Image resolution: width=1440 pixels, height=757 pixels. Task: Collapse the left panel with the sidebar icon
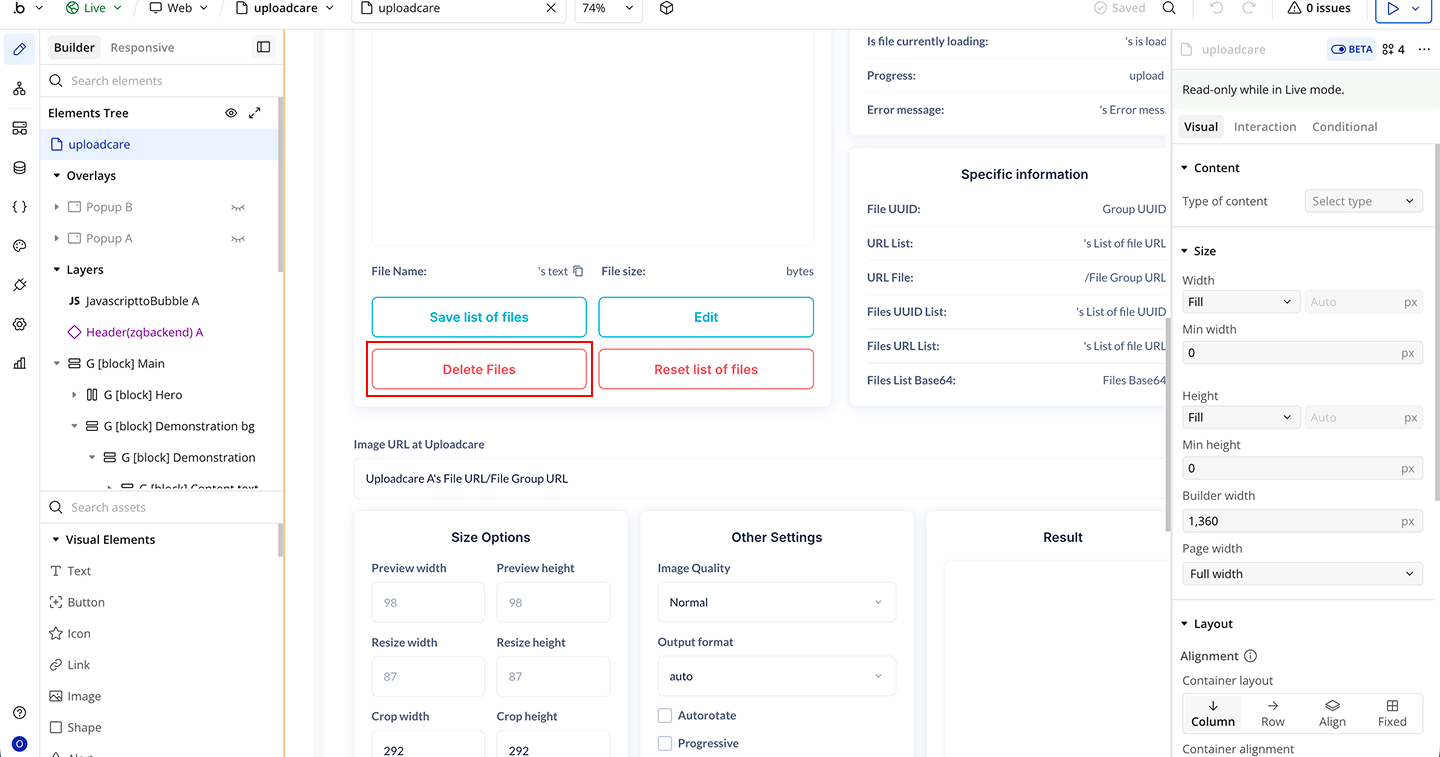pos(263,47)
